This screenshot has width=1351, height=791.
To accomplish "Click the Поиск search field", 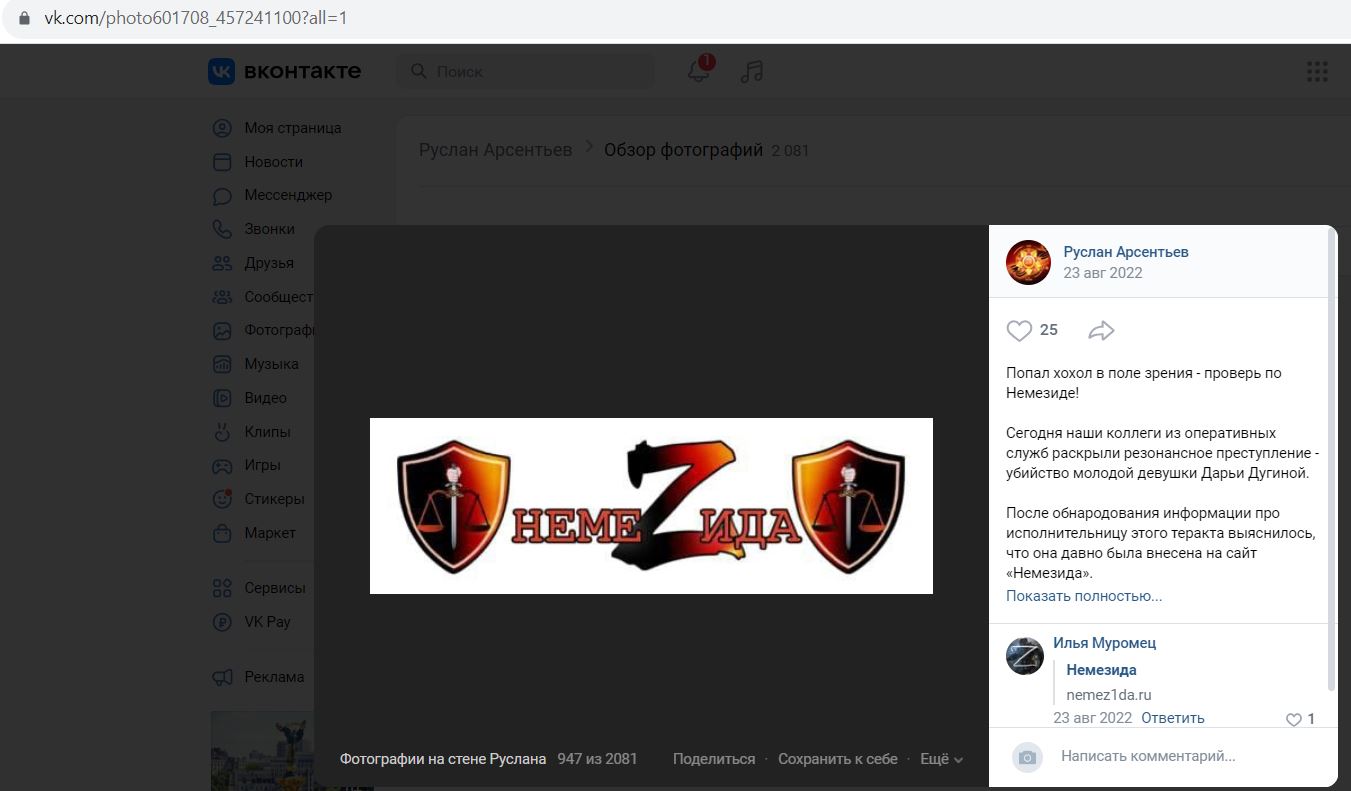I will 526,72.
